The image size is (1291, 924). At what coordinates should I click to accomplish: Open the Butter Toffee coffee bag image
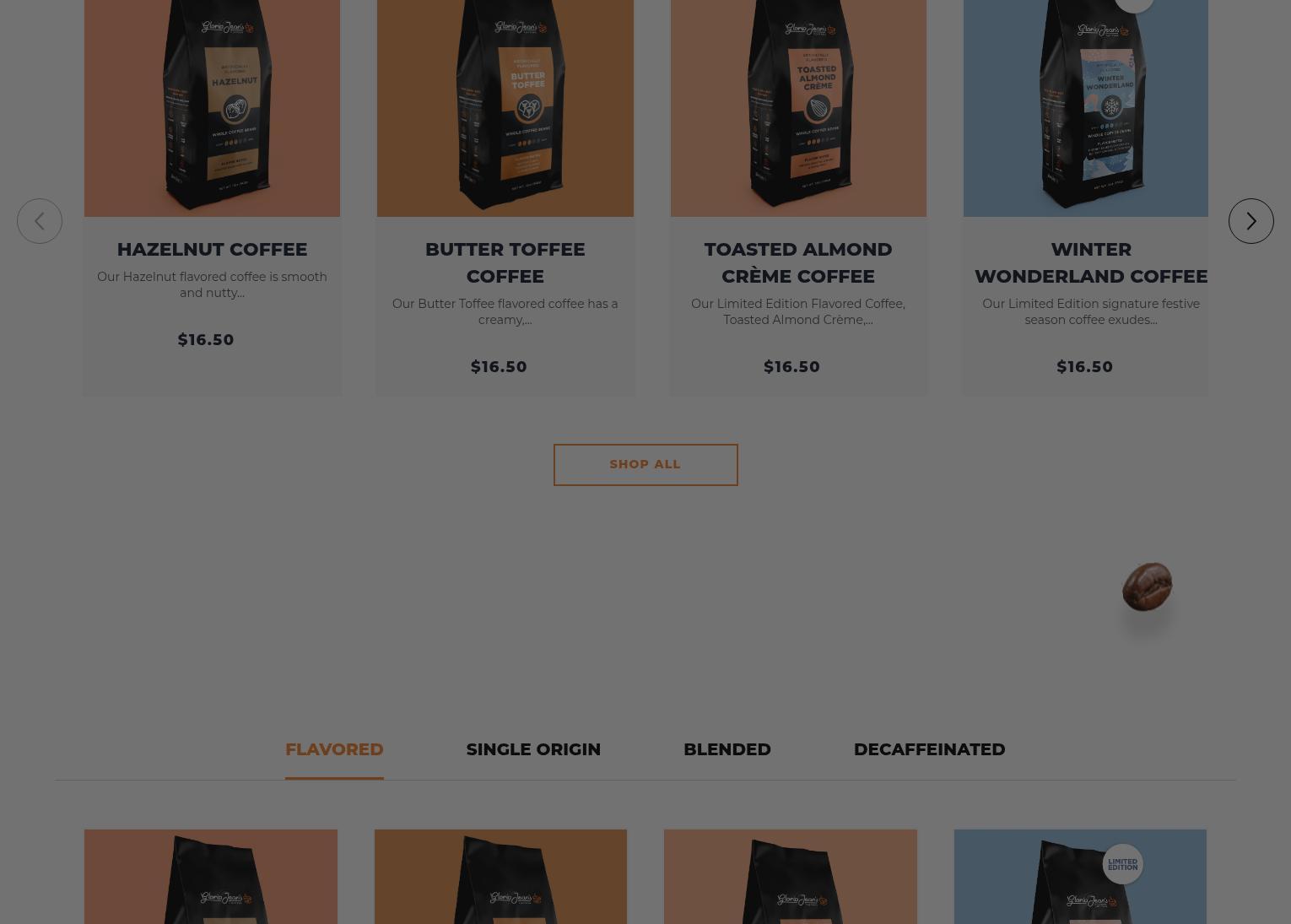pos(505,108)
